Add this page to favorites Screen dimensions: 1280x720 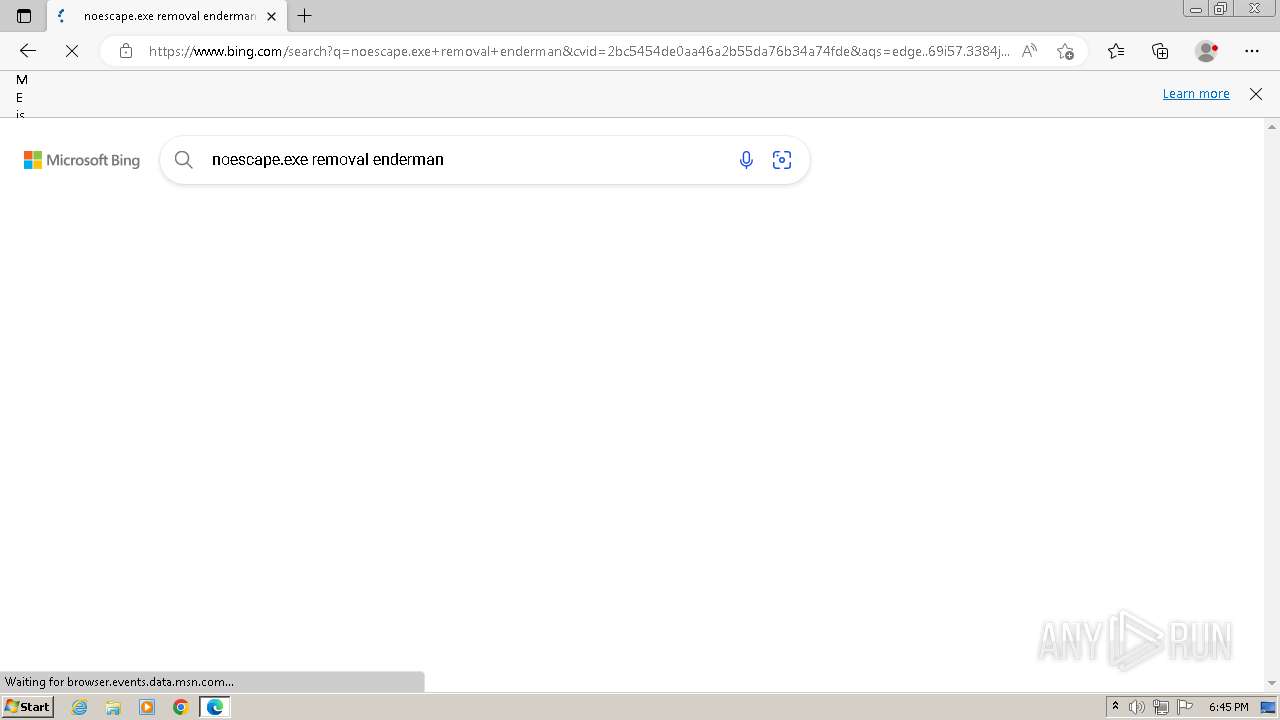tap(1065, 51)
